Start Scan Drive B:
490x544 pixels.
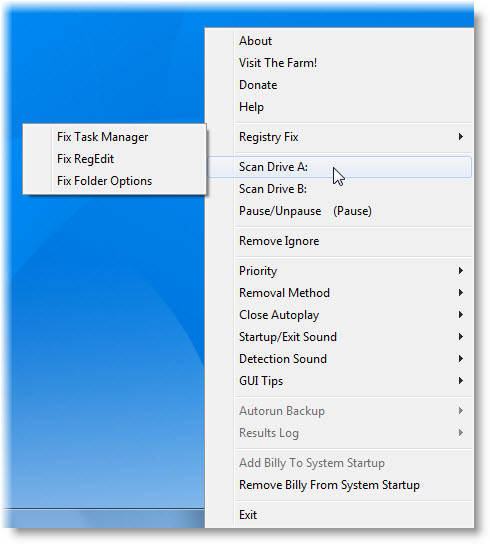click(x=339, y=189)
